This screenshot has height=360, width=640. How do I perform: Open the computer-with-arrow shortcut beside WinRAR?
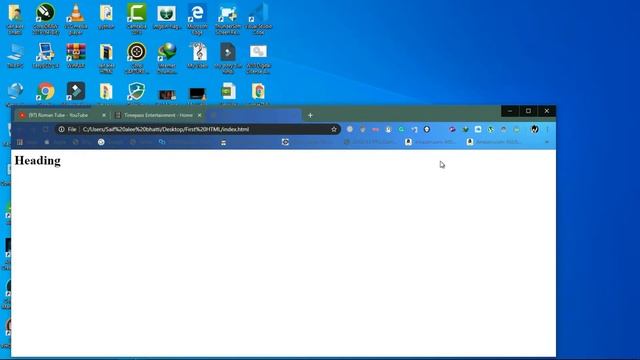[x=45, y=56]
